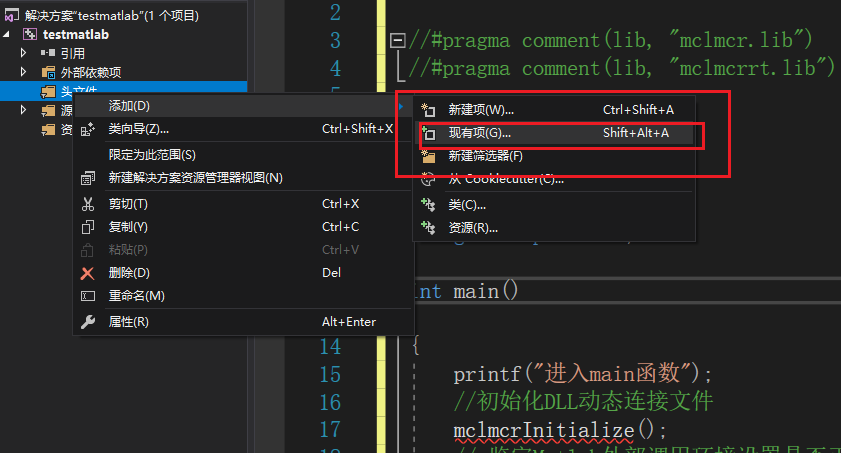
Task: Click the 新建项 new item icon
Action: [x=428, y=110]
